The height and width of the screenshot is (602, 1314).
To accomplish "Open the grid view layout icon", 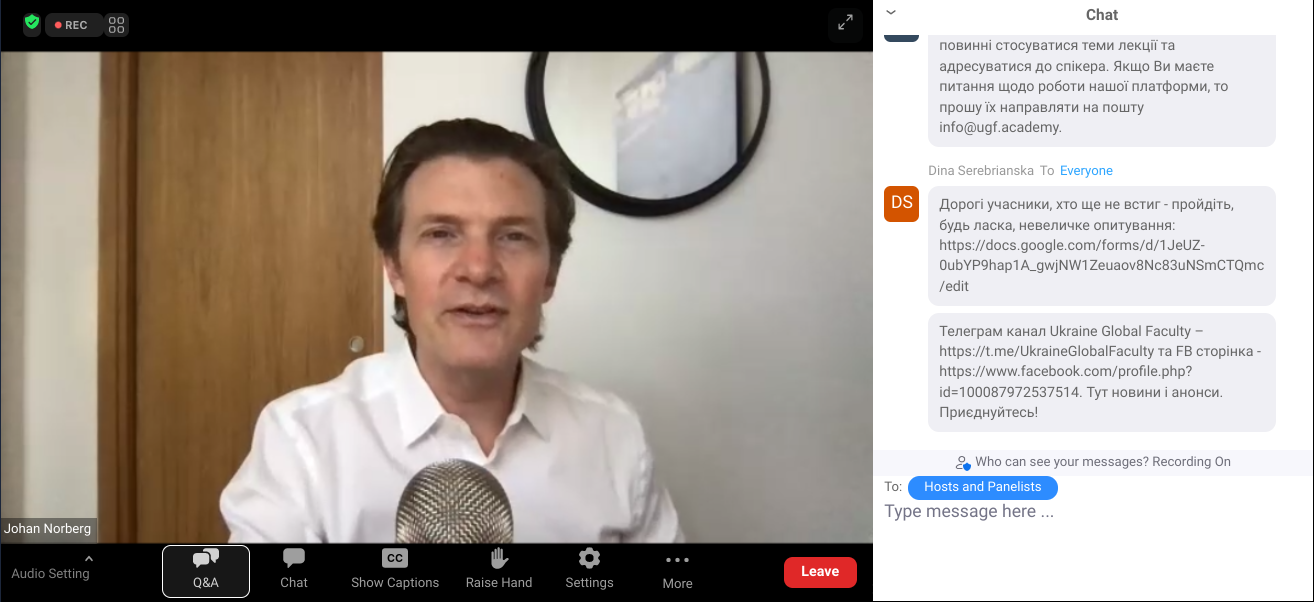I will (x=117, y=25).
